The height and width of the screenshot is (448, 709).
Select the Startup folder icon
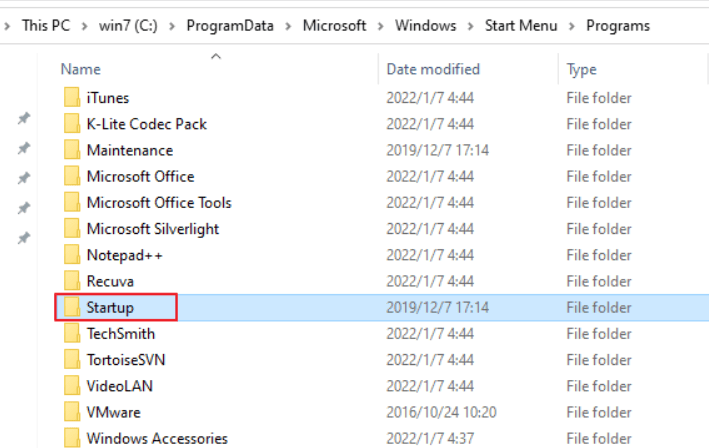72,307
